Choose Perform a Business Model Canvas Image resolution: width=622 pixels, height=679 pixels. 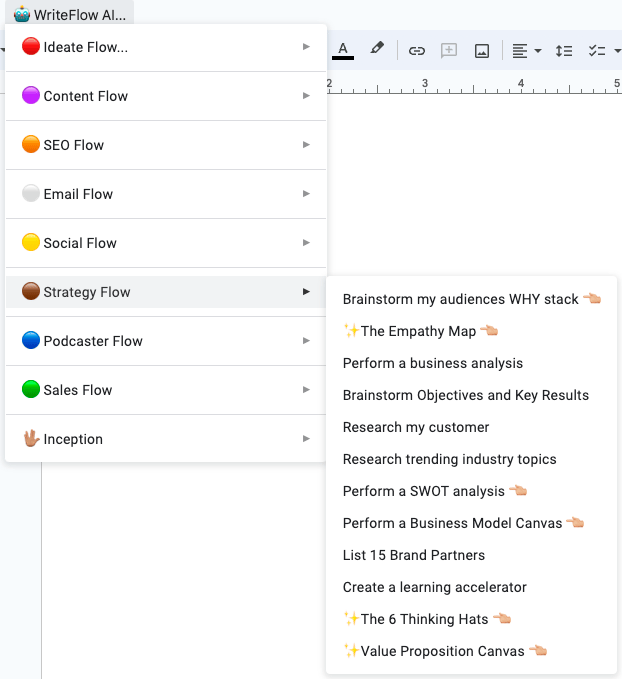[471, 524]
